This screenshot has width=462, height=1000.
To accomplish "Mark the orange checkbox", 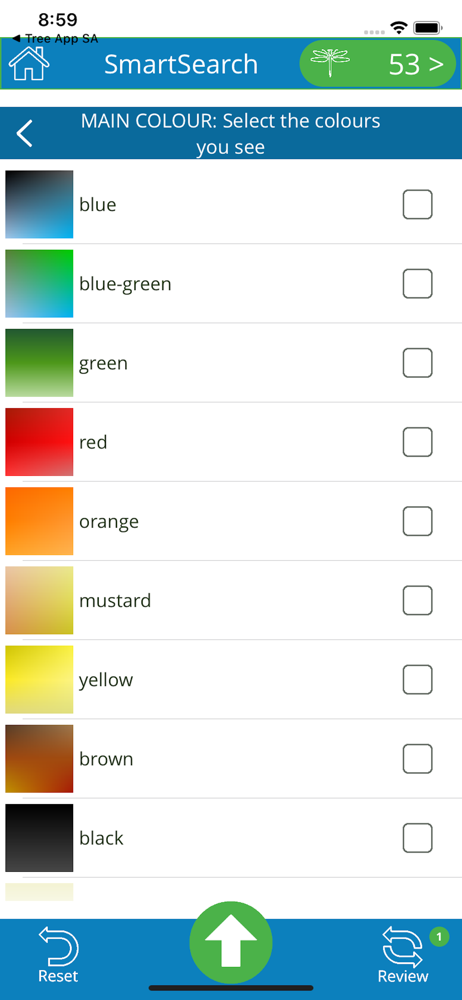I will [417, 521].
